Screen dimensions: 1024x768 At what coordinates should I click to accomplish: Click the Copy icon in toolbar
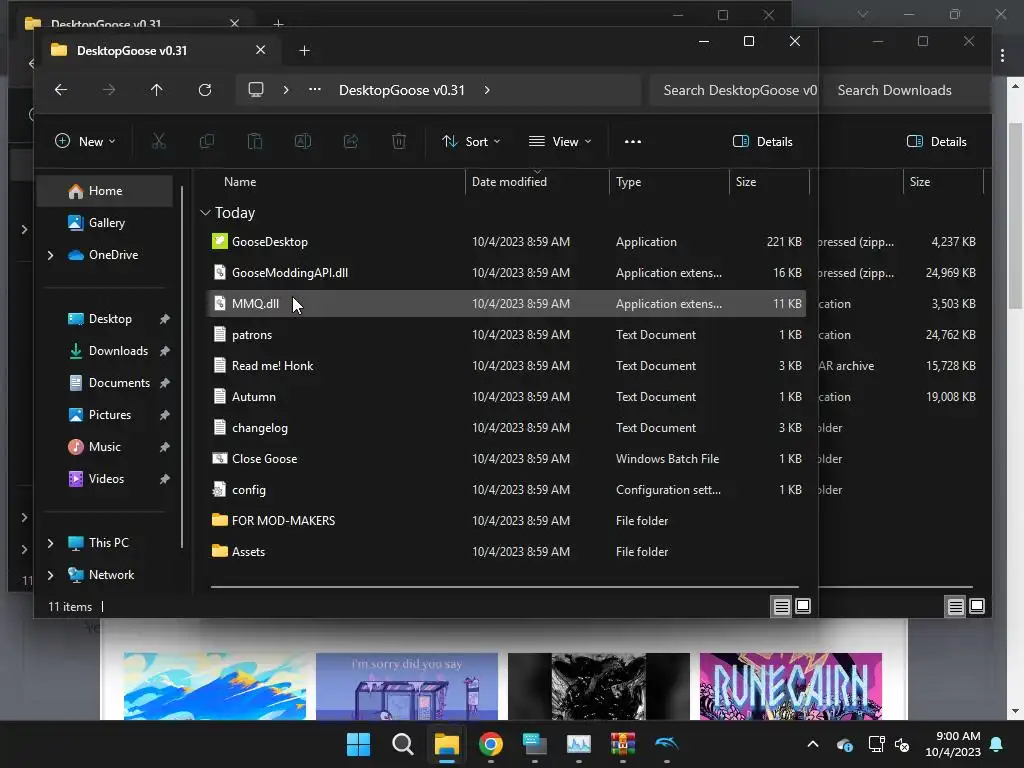coord(206,141)
